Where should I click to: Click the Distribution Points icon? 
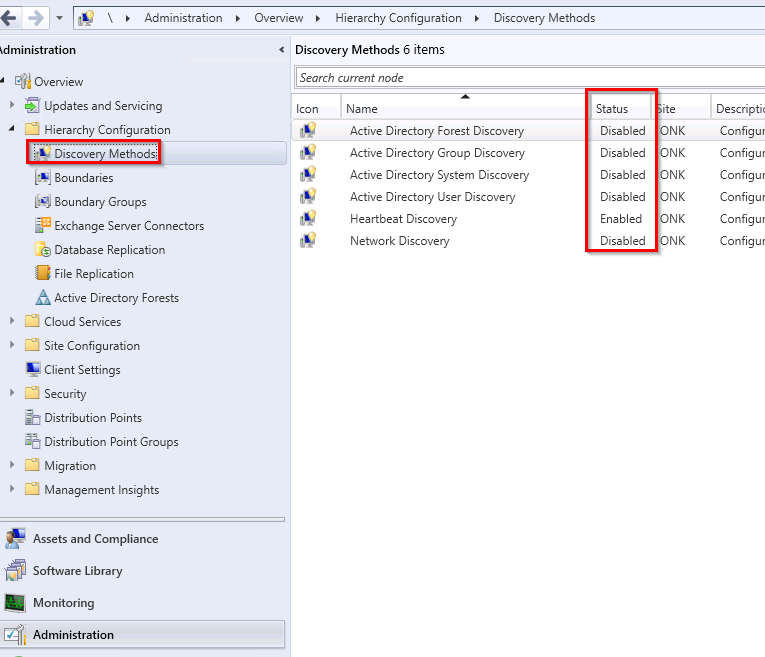pyautogui.click(x=33, y=418)
